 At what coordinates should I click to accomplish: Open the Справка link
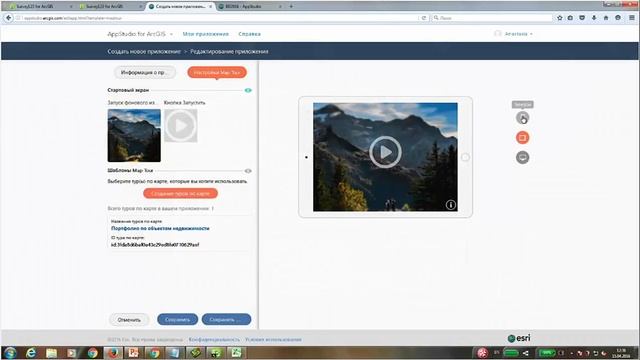point(249,34)
